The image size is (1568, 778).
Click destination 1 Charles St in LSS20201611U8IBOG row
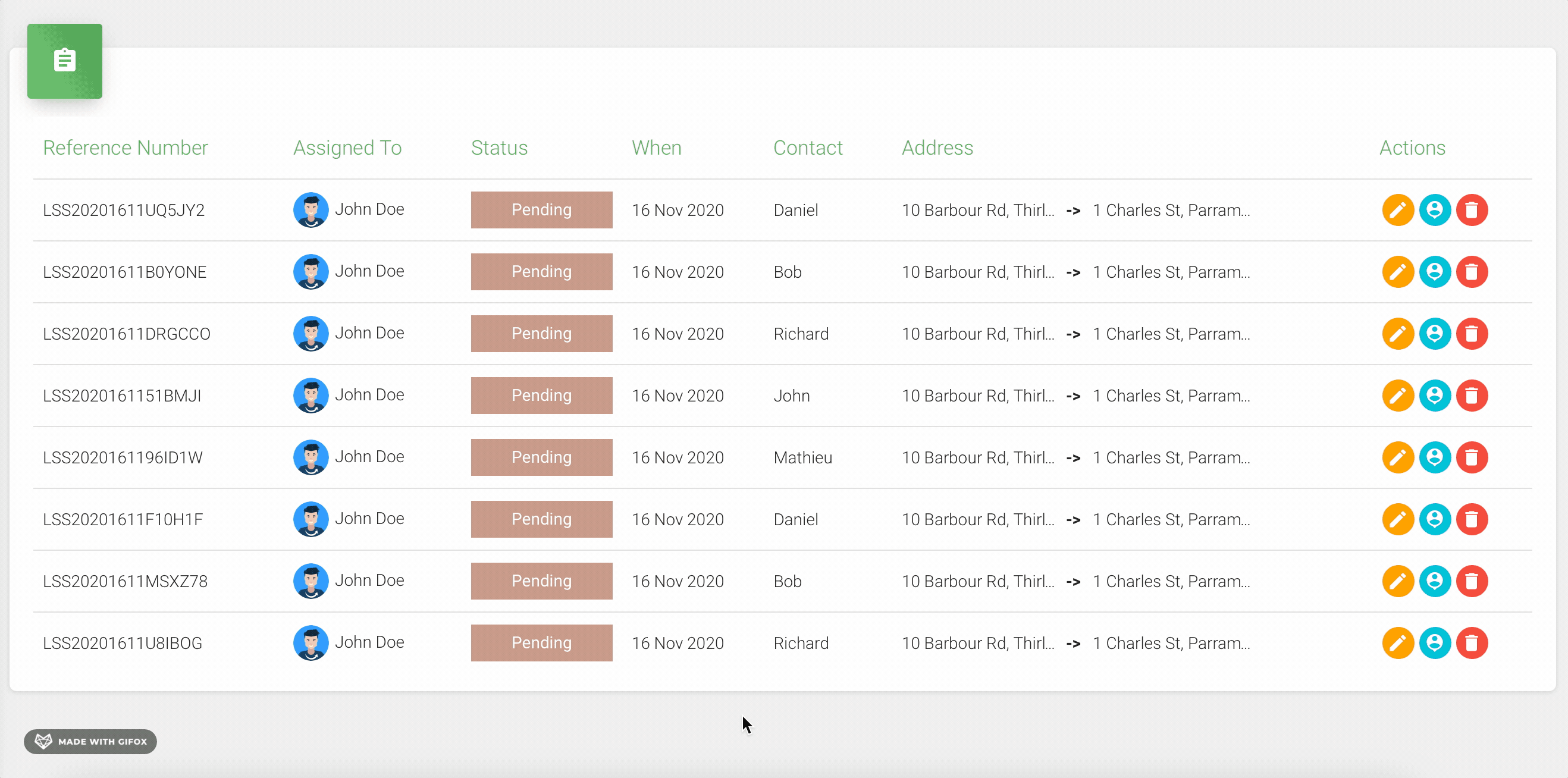[x=1171, y=643]
